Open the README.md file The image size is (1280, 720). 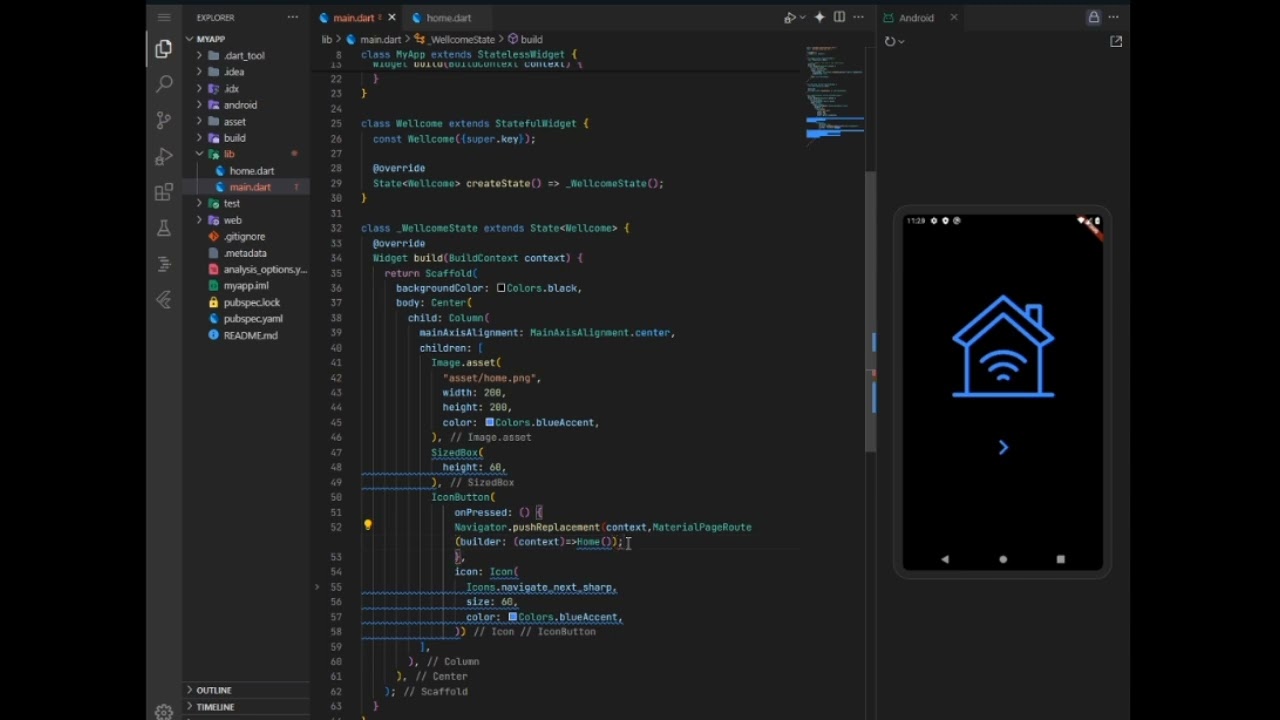[x=250, y=336]
